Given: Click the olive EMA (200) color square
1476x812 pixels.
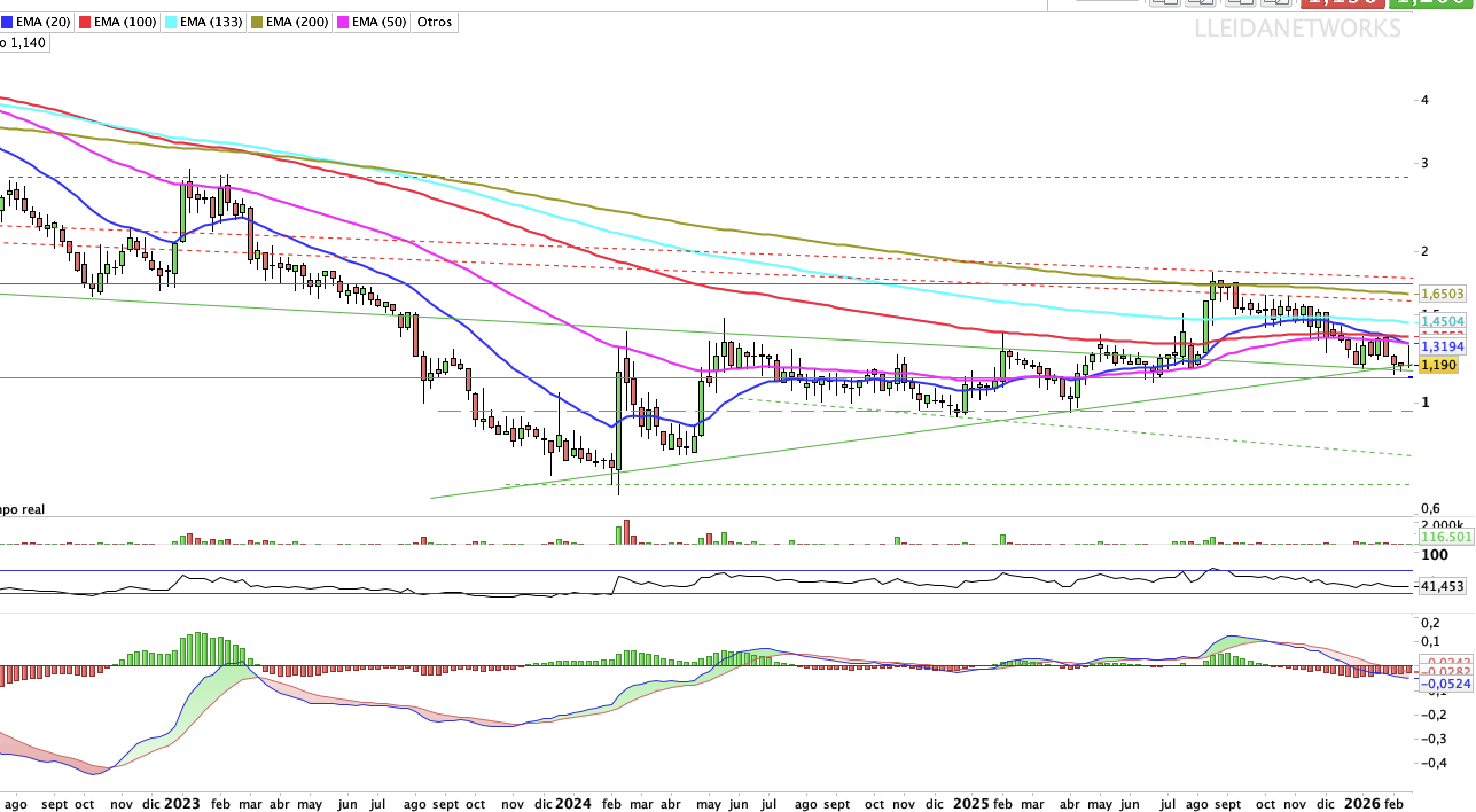Looking at the screenshot, I should click(257, 22).
